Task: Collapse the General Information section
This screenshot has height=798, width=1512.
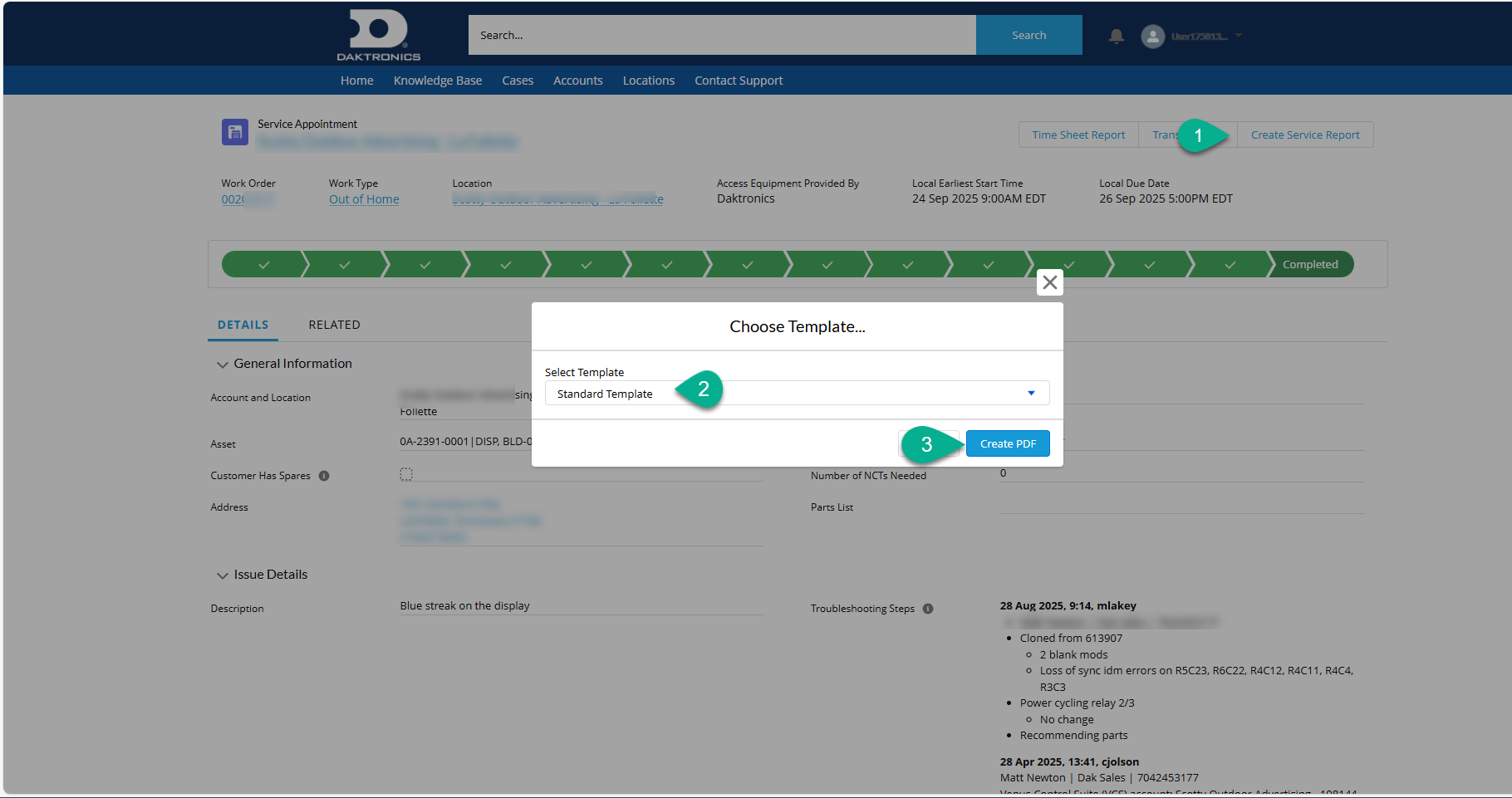Action: coord(223,365)
